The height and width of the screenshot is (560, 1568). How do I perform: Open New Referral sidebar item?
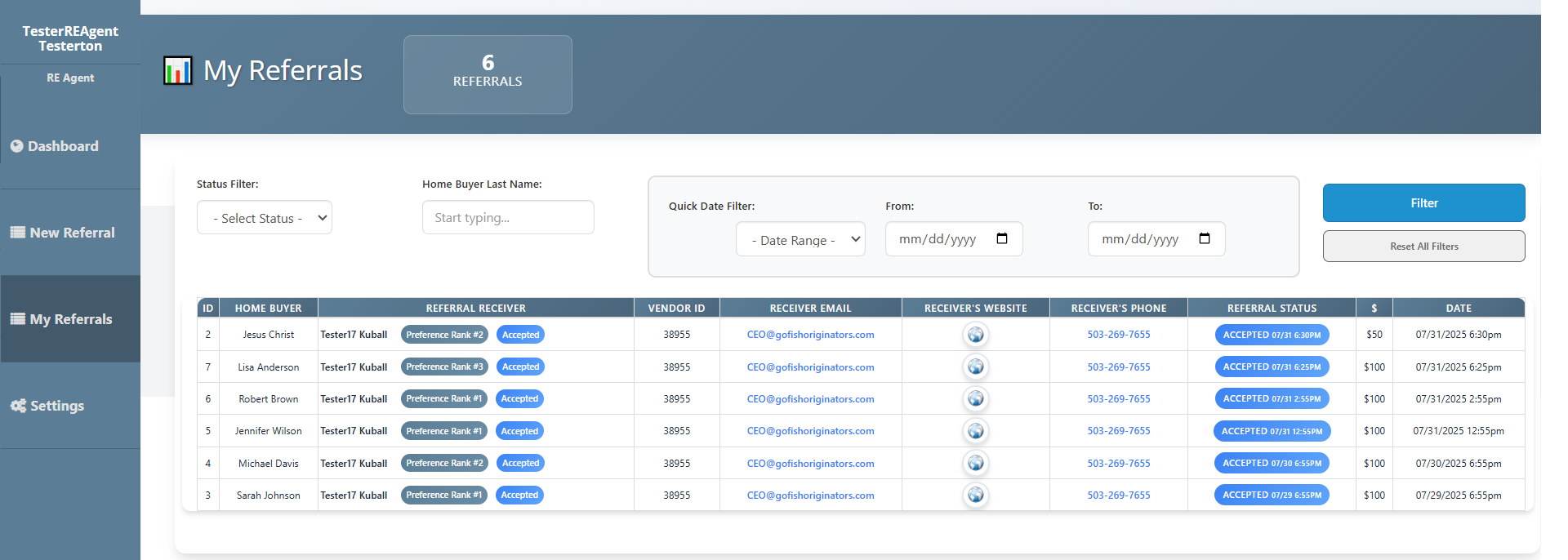pos(70,233)
